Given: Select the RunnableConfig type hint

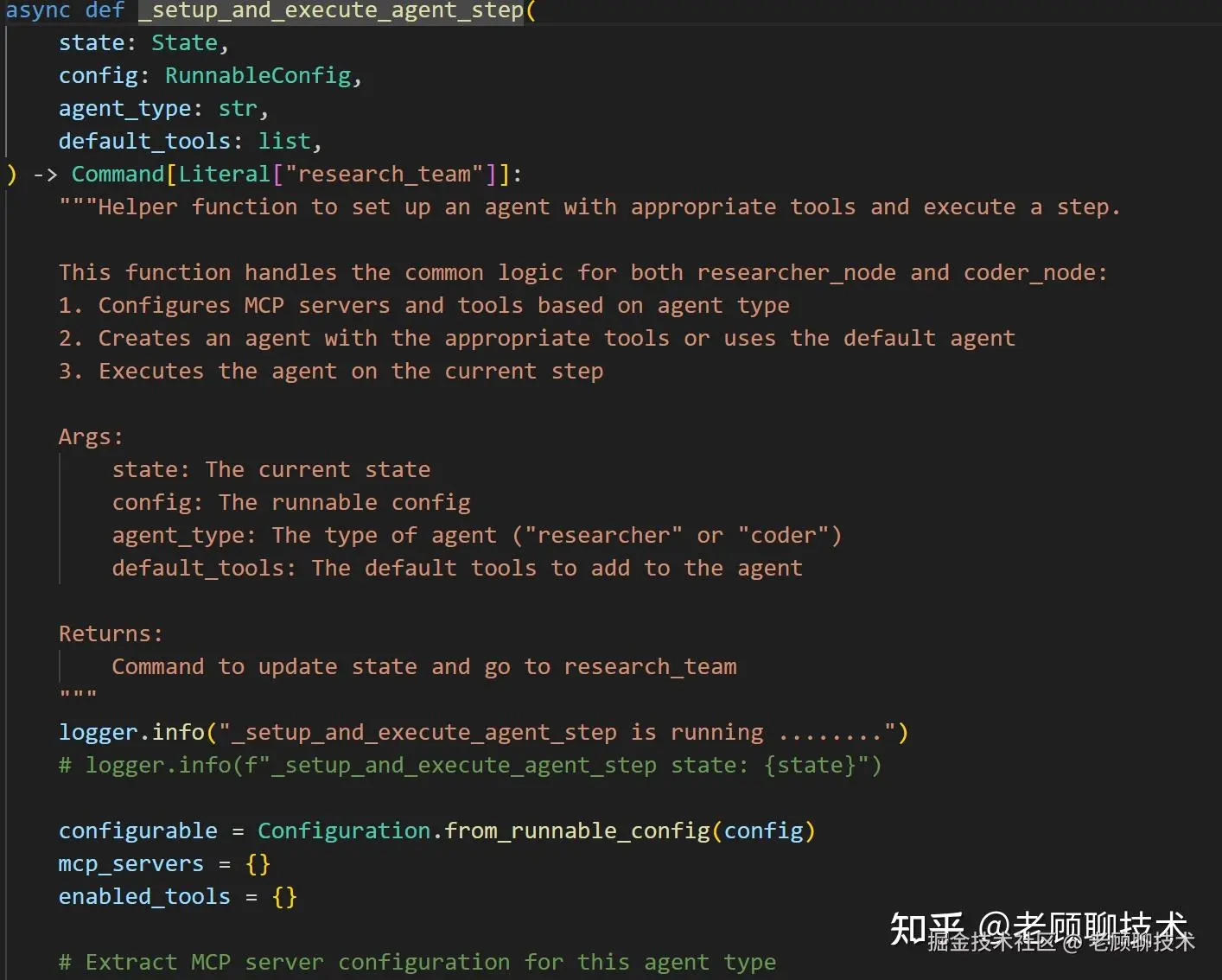Looking at the screenshot, I should pyautogui.click(x=258, y=76).
